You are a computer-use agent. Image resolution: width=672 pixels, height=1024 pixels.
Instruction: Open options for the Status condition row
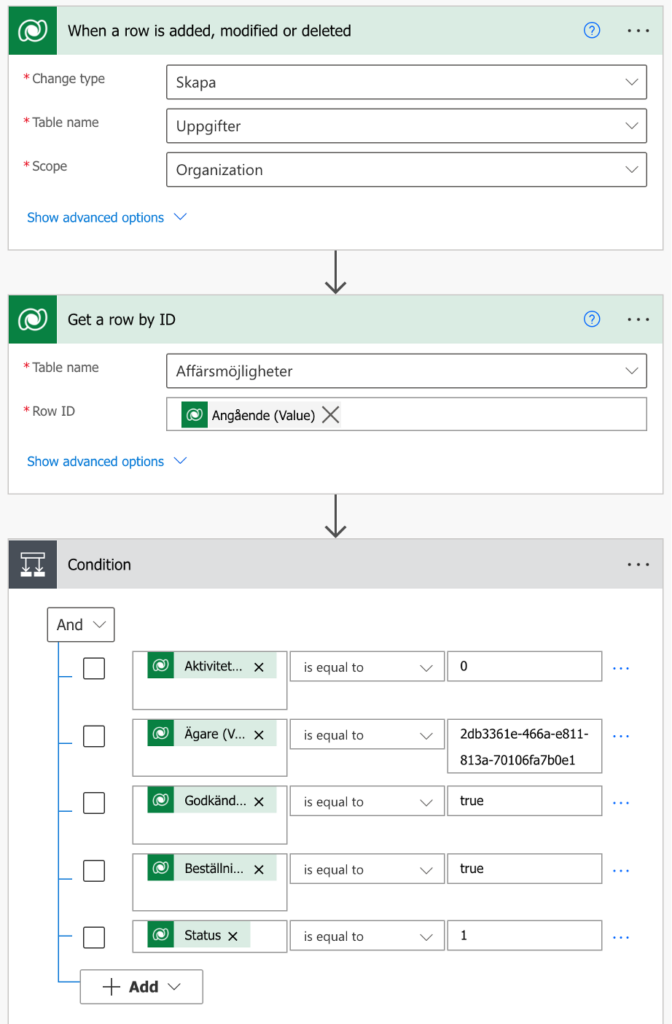click(620, 937)
